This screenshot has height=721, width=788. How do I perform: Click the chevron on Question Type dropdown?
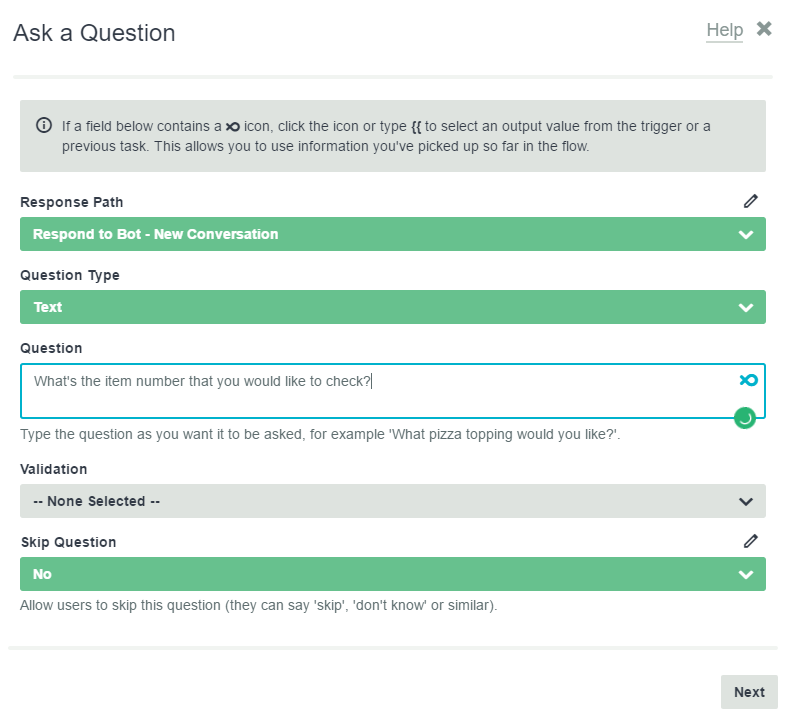pos(746,307)
